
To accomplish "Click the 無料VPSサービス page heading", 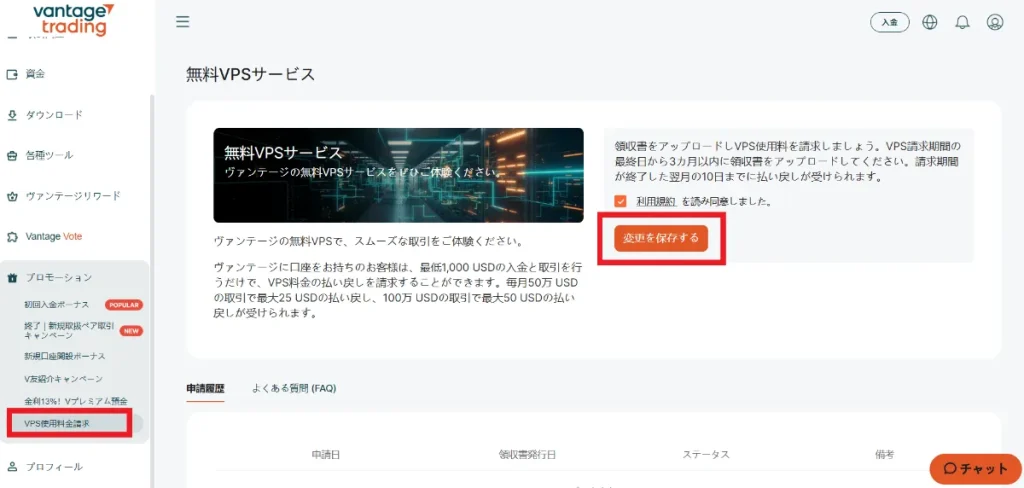I will 251,74.
